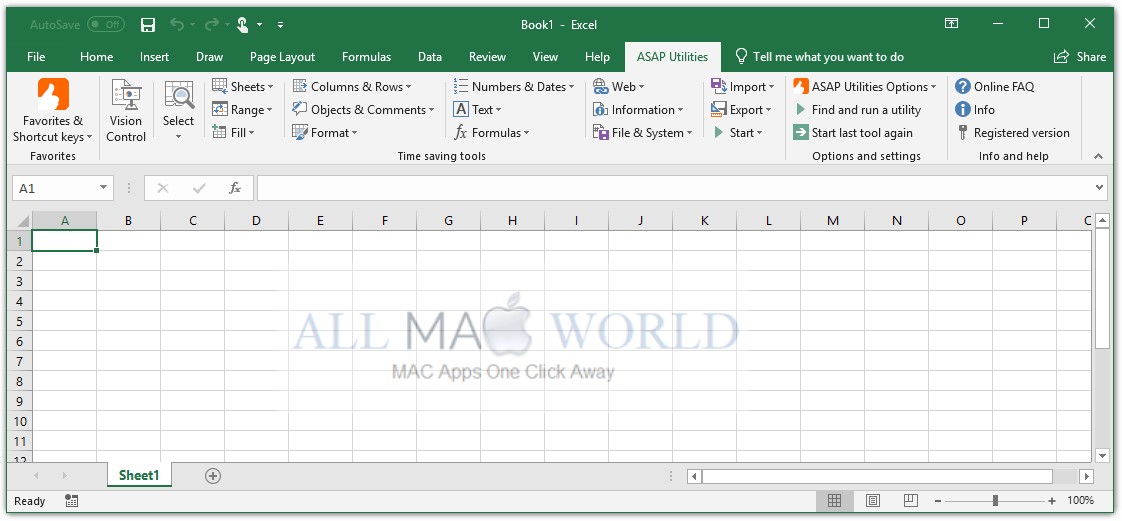Open the Format dropdown
Image resolution: width=1122 pixels, height=521 pixels.
click(325, 132)
